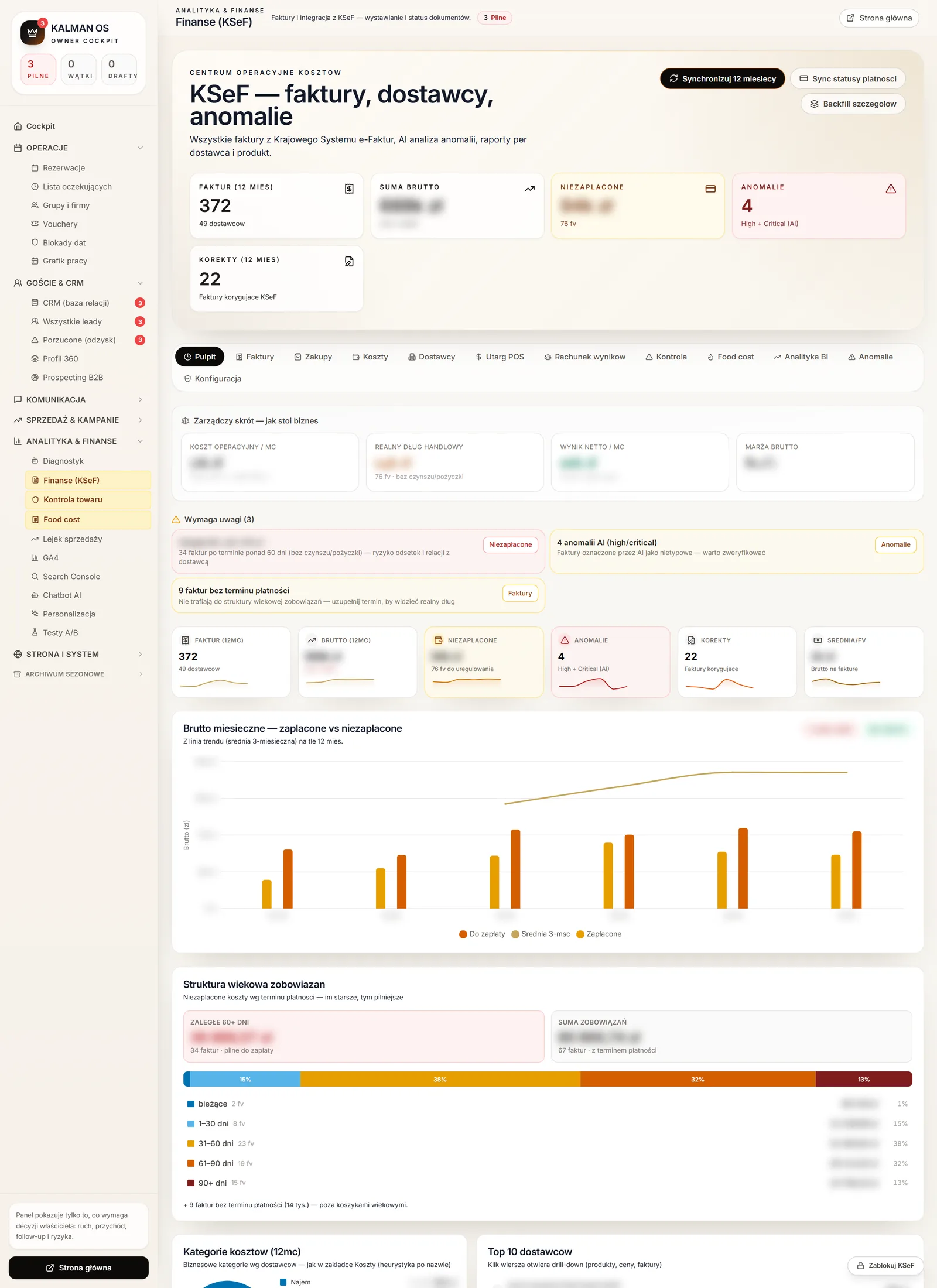937x1288 pixels.
Task: Click the Profil 360 layers icon
Action: click(x=35, y=359)
